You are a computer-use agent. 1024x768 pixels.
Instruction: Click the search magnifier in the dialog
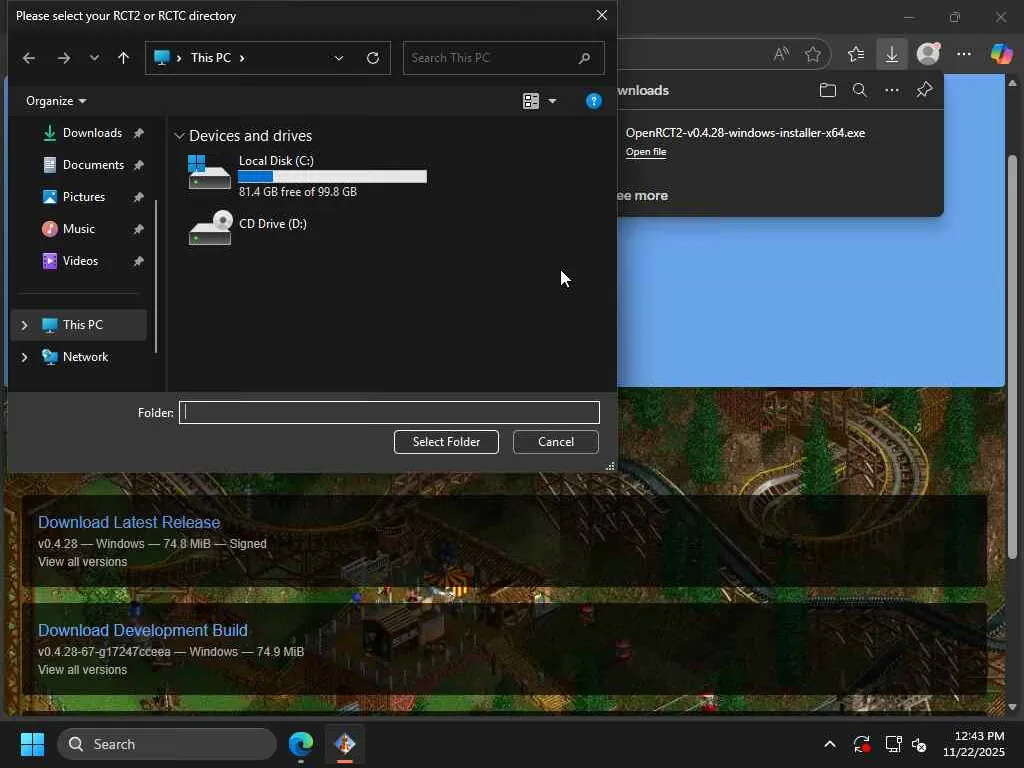coord(584,58)
